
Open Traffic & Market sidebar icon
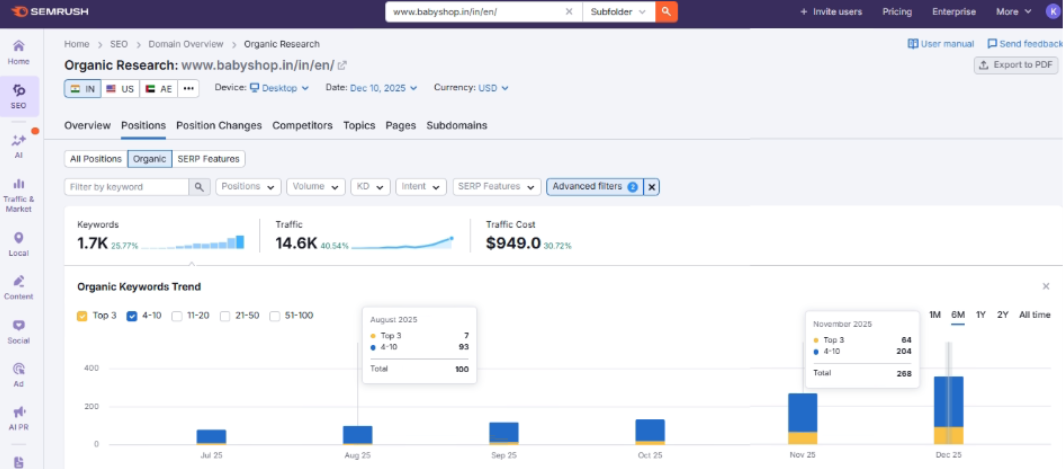click(18, 193)
